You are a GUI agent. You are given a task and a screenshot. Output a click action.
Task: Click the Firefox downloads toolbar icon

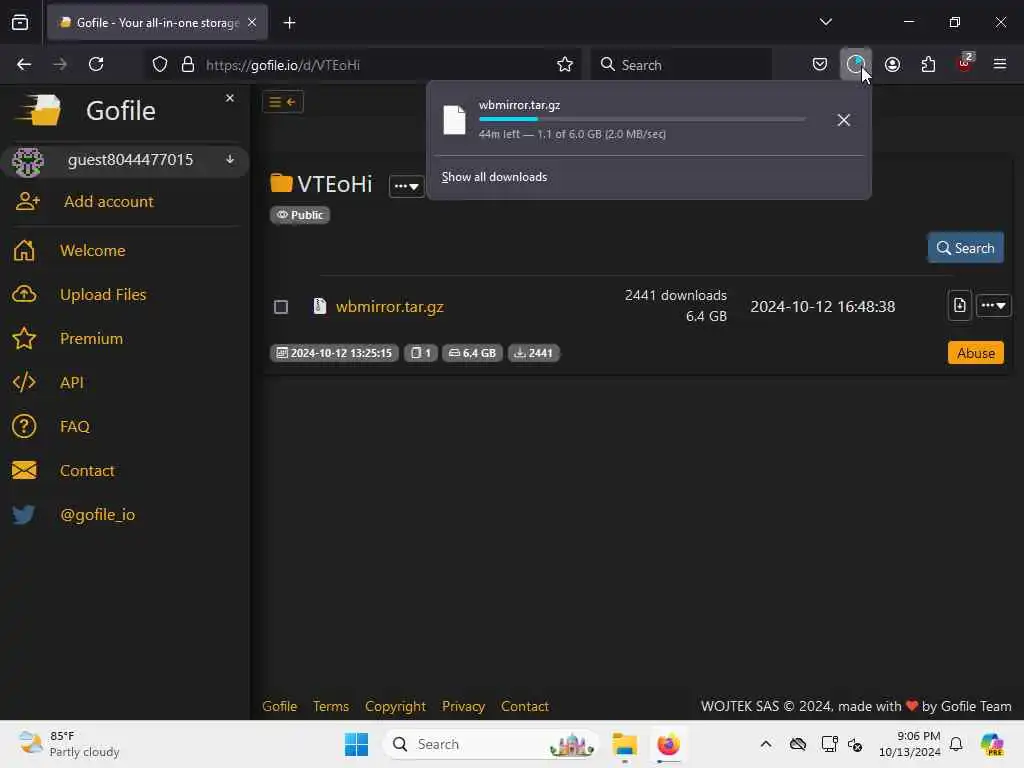[x=856, y=64]
